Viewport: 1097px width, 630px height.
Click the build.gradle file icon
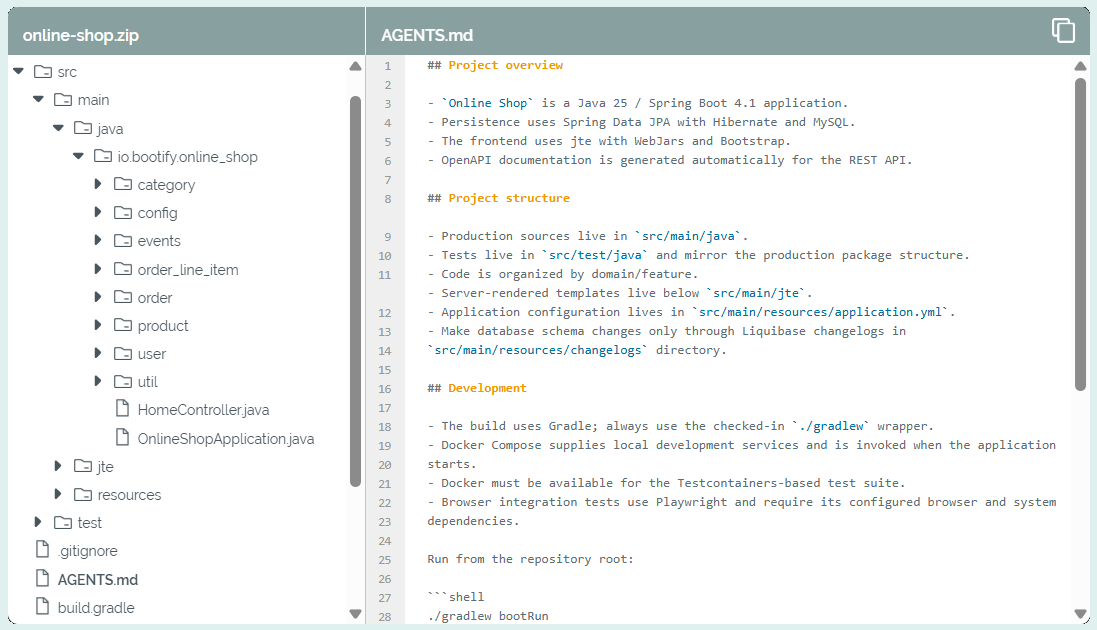(x=43, y=606)
